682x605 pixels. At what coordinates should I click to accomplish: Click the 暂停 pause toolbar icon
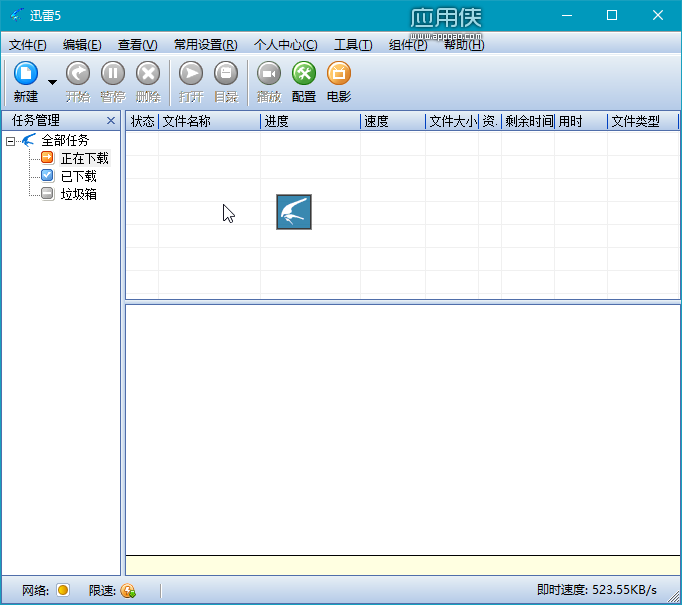113,73
